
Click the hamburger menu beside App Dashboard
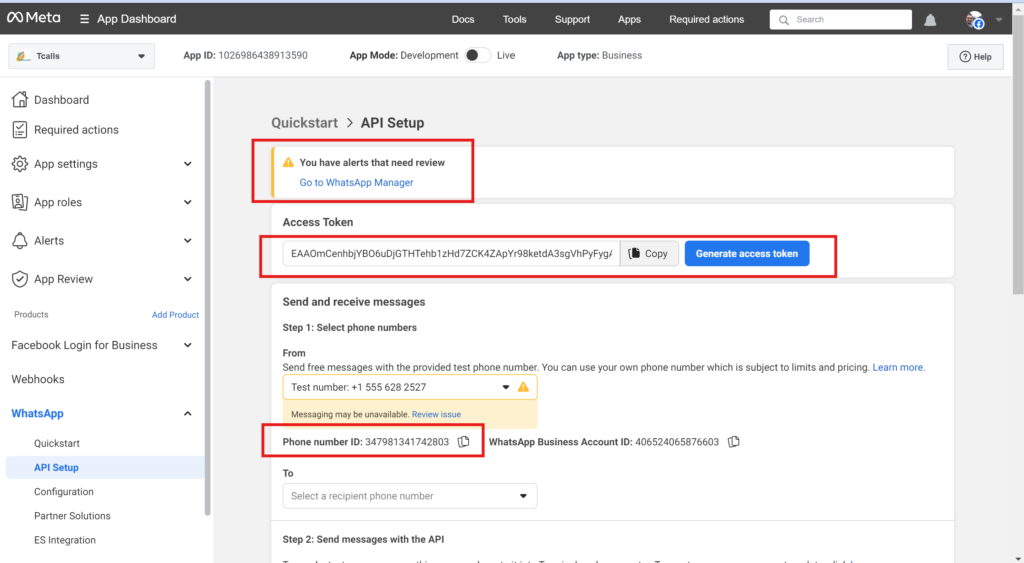tap(84, 19)
